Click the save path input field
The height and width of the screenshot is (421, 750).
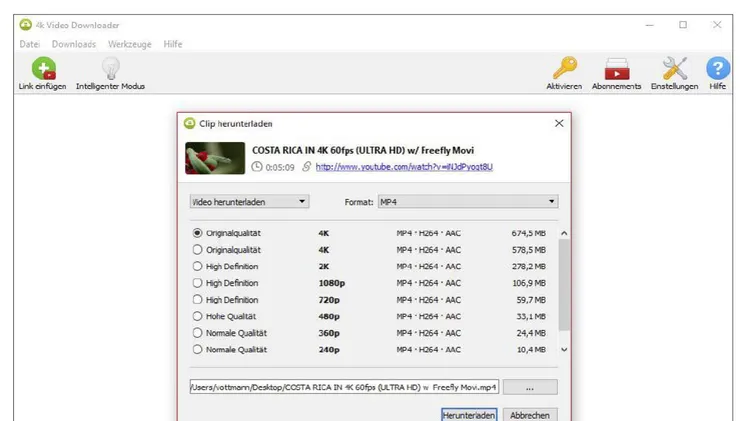pos(344,387)
